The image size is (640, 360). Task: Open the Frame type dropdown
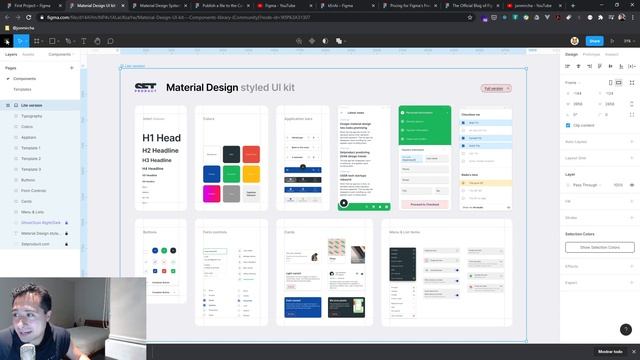click(572, 82)
